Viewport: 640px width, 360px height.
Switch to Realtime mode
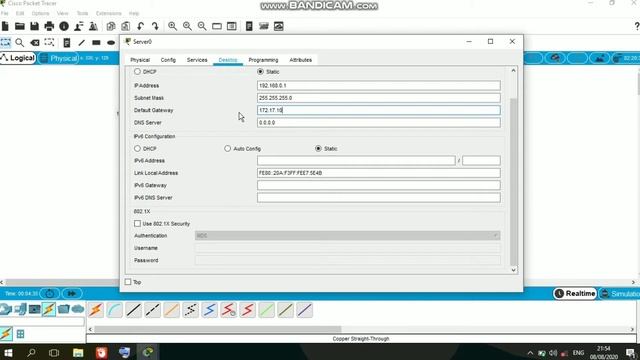pos(575,293)
